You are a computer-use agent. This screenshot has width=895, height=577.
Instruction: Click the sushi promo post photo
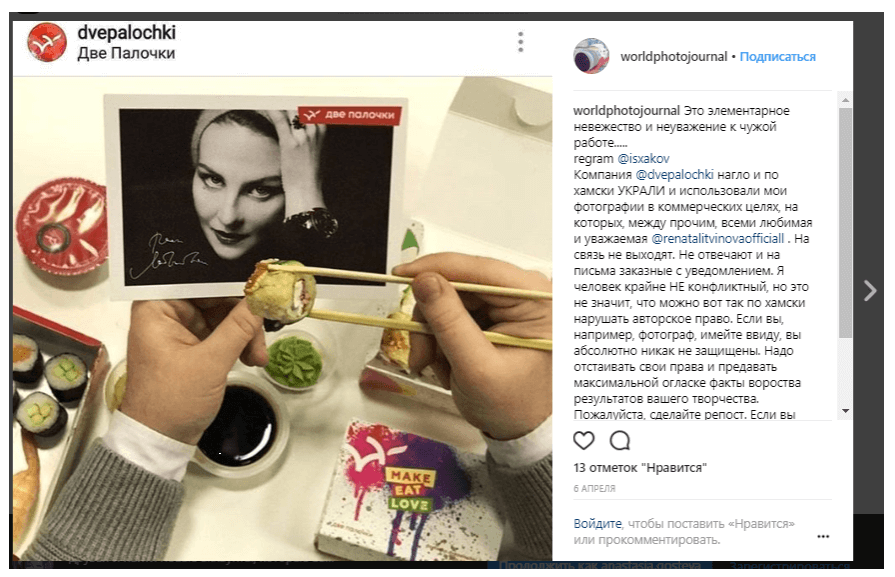283,318
